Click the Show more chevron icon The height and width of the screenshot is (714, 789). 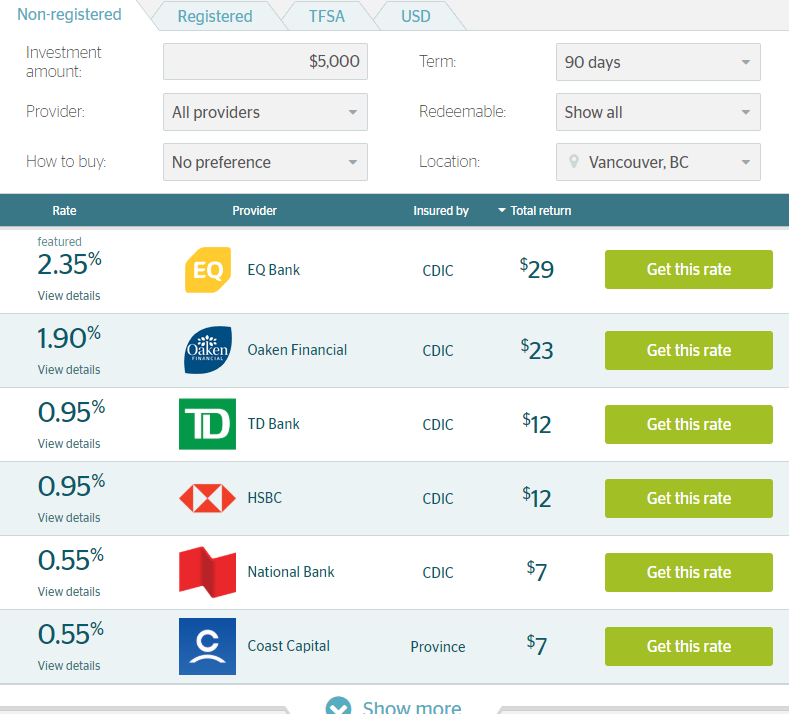339,707
